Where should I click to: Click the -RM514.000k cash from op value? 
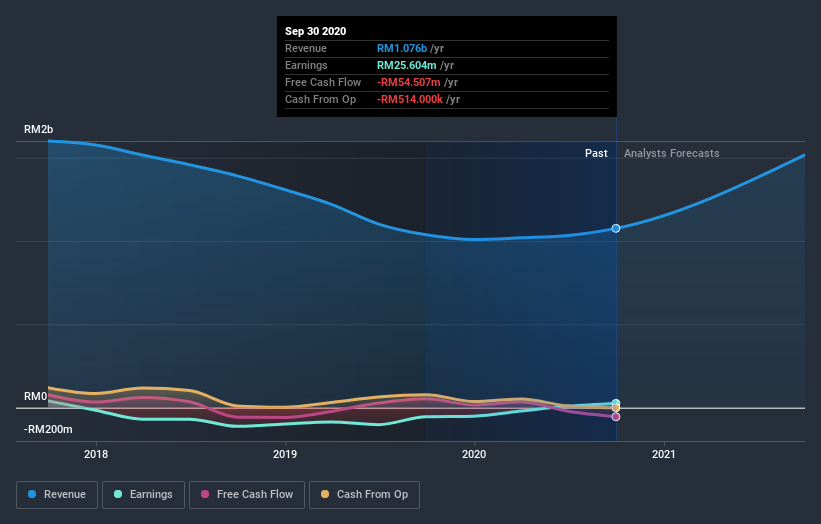[x=410, y=99]
